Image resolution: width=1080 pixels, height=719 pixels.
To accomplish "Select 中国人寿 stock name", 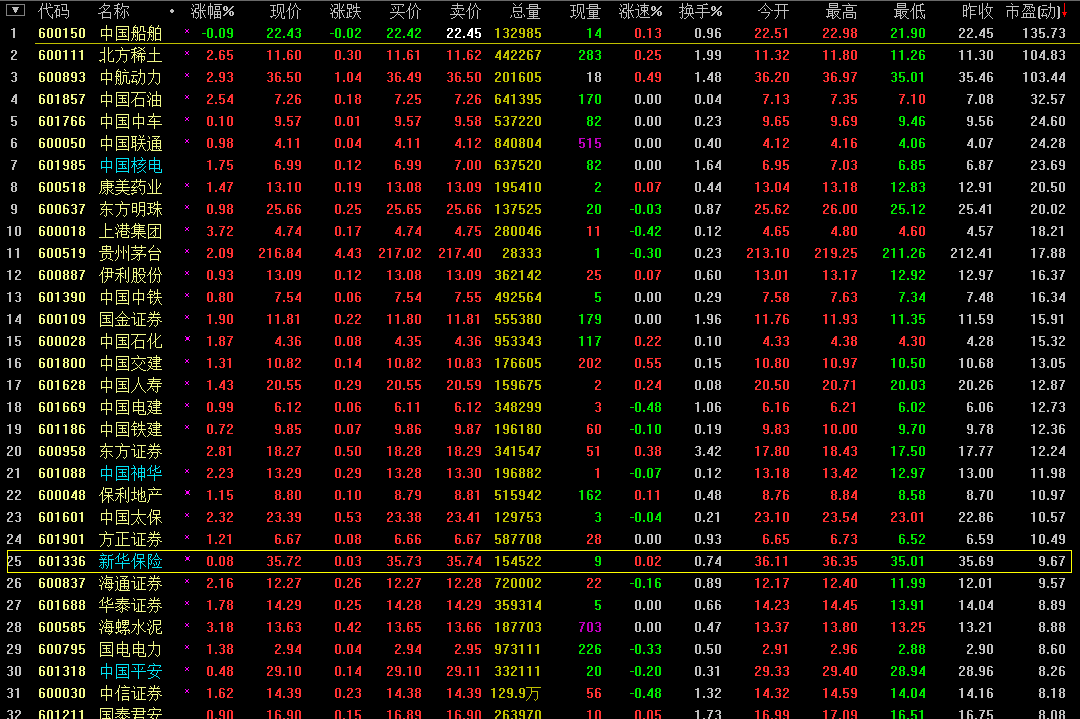I will pyautogui.click(x=131, y=386).
